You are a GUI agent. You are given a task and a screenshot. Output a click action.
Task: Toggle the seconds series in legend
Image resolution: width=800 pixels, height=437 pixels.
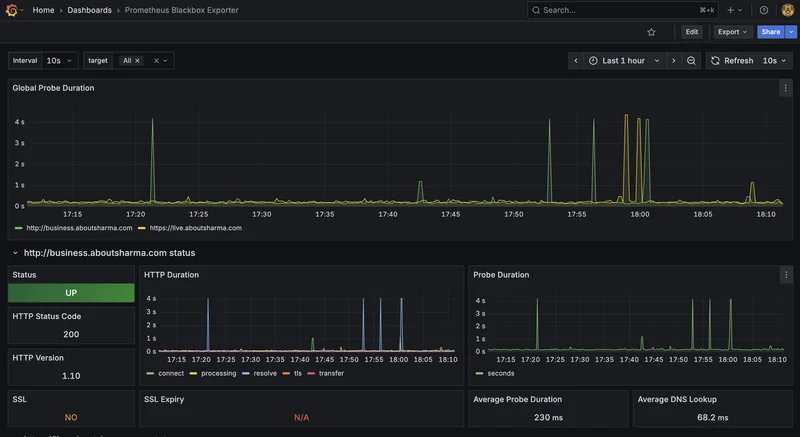(501, 373)
